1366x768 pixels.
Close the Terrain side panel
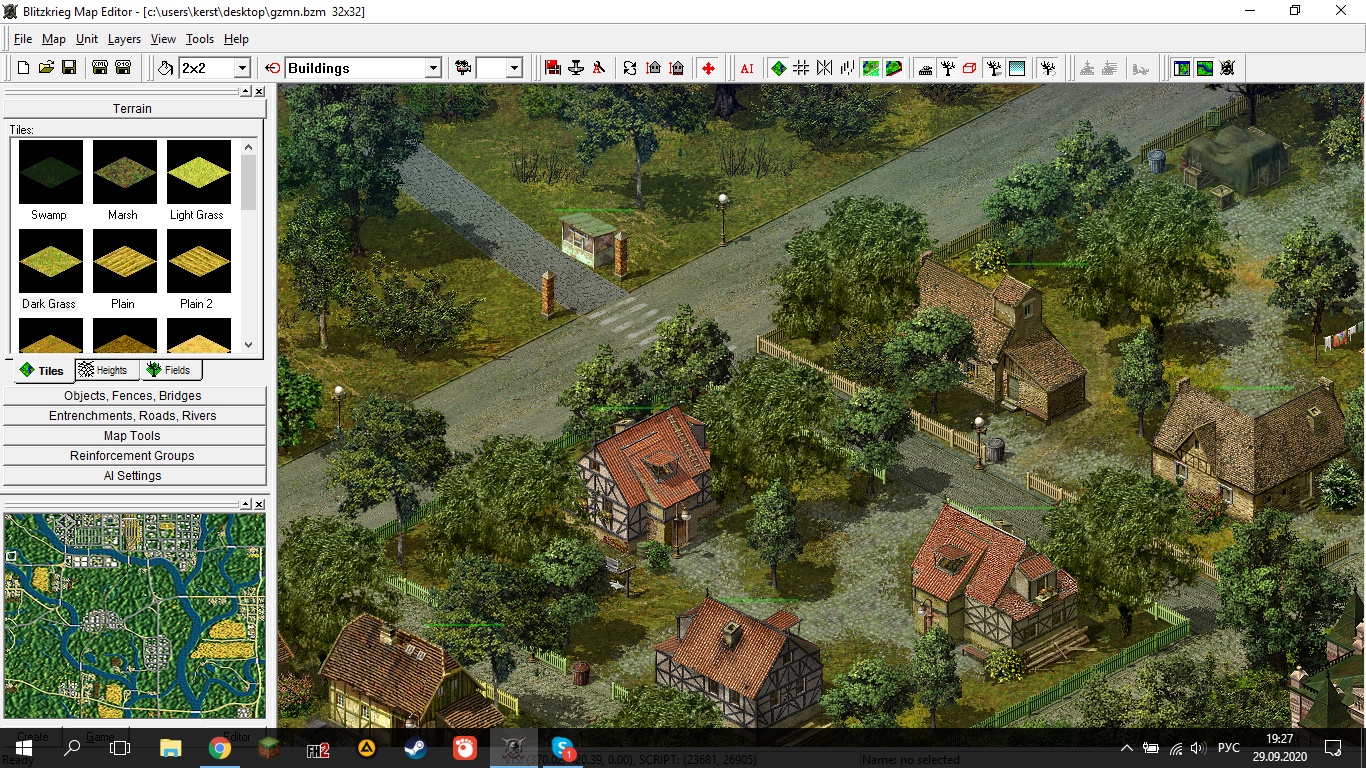pos(259,91)
